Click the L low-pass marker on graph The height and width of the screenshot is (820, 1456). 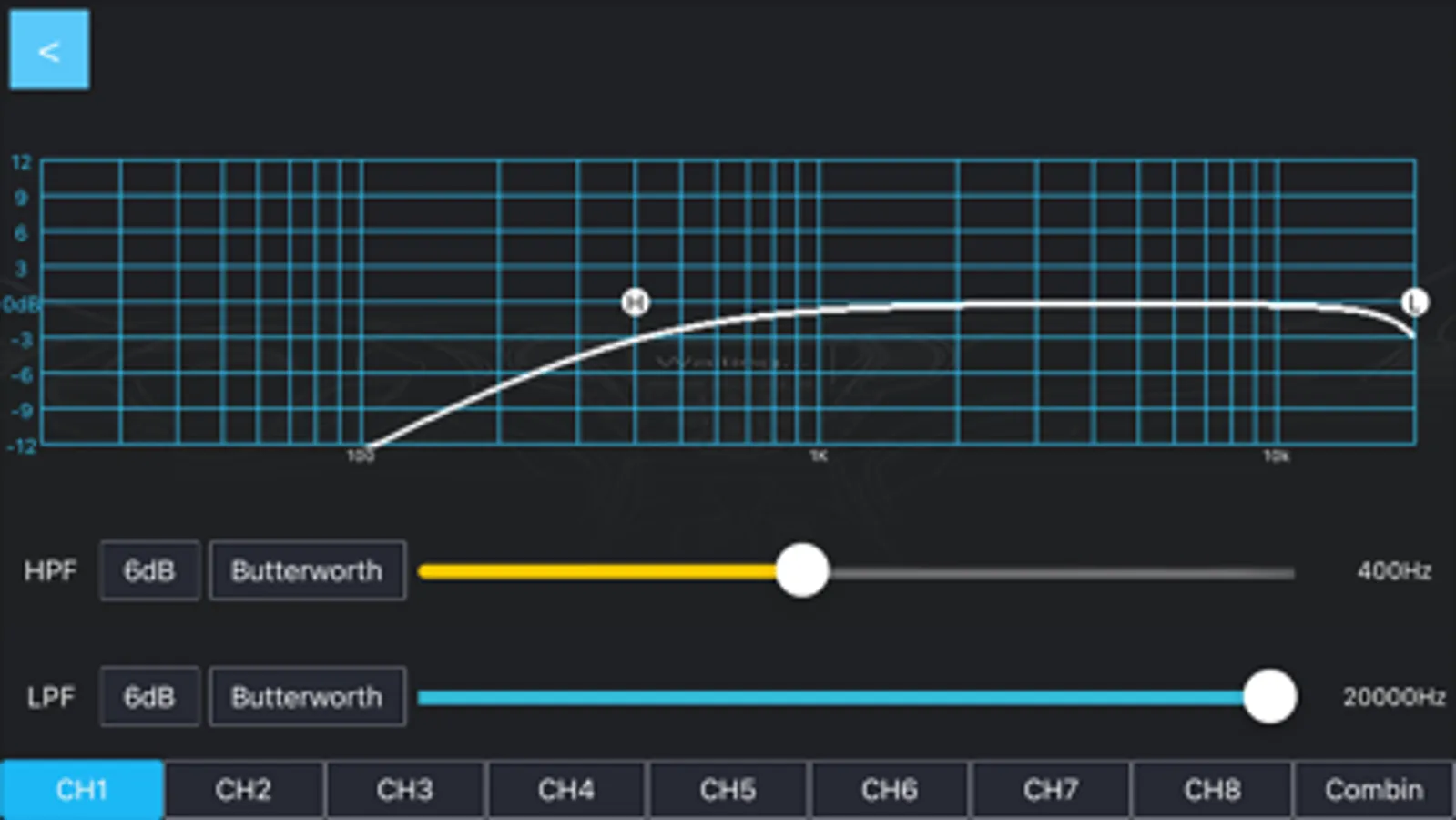(1414, 302)
